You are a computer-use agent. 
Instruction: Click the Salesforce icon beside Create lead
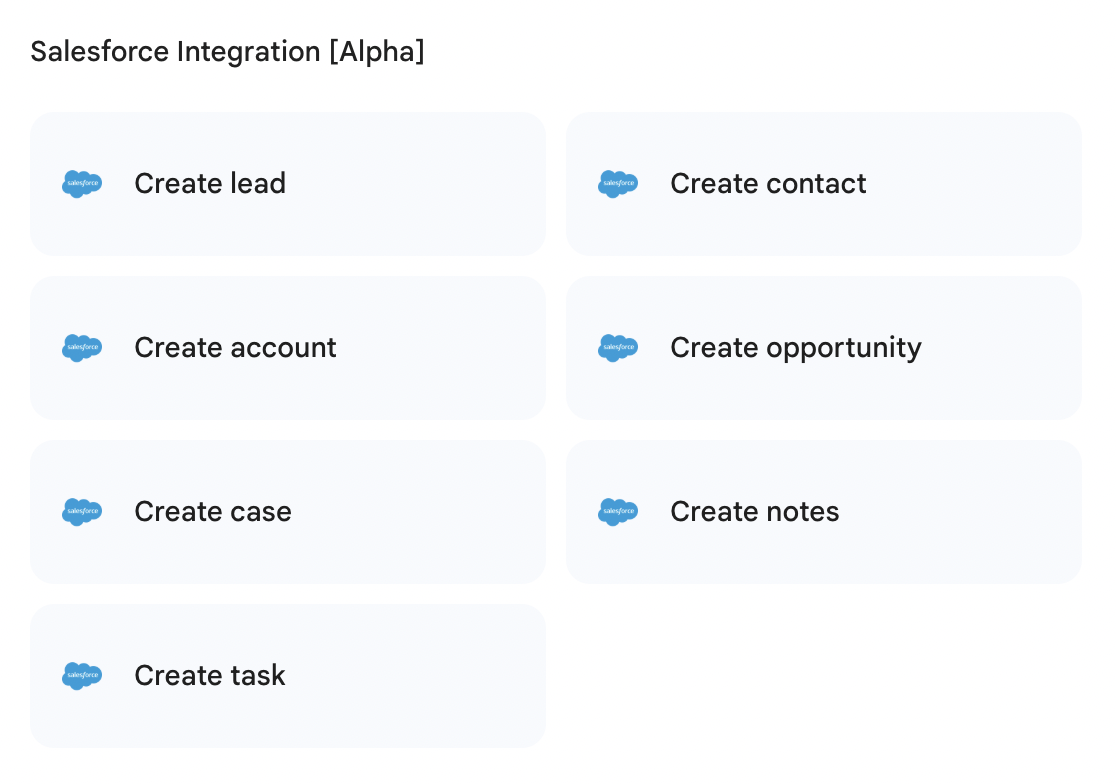(82, 184)
